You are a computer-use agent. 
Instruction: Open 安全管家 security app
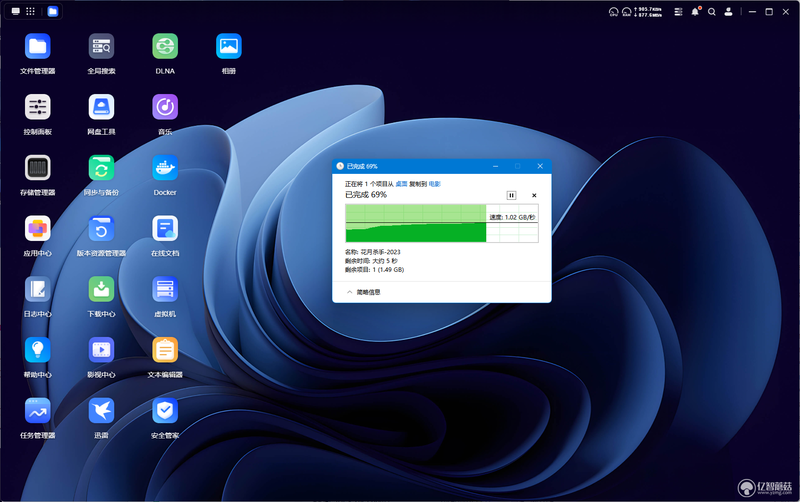coord(165,411)
